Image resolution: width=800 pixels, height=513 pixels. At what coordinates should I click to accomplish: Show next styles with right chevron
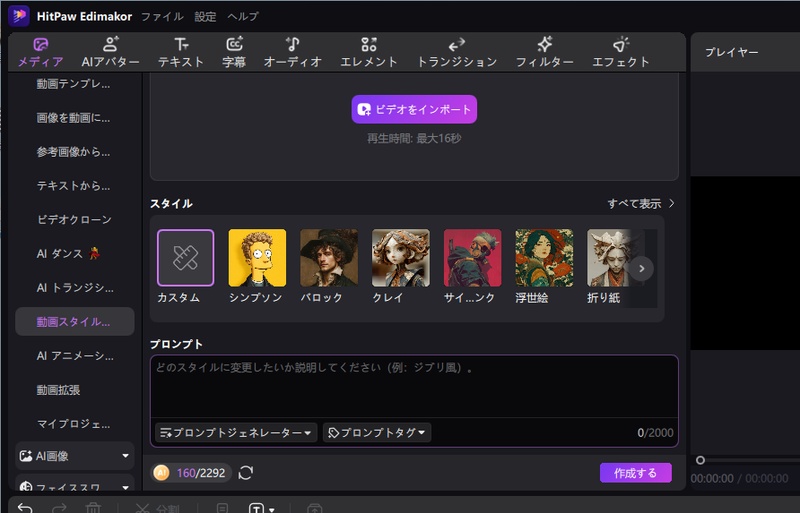[x=641, y=268]
